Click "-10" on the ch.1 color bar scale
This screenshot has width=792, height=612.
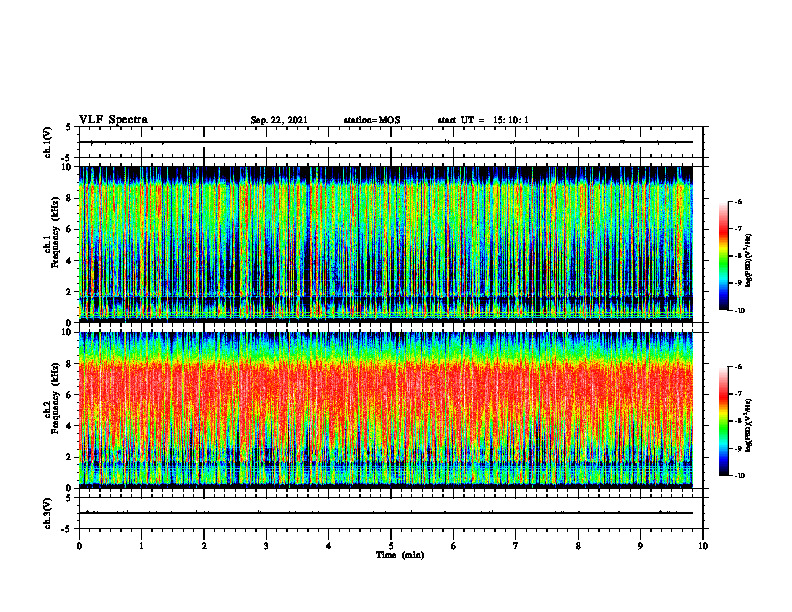pos(739,311)
